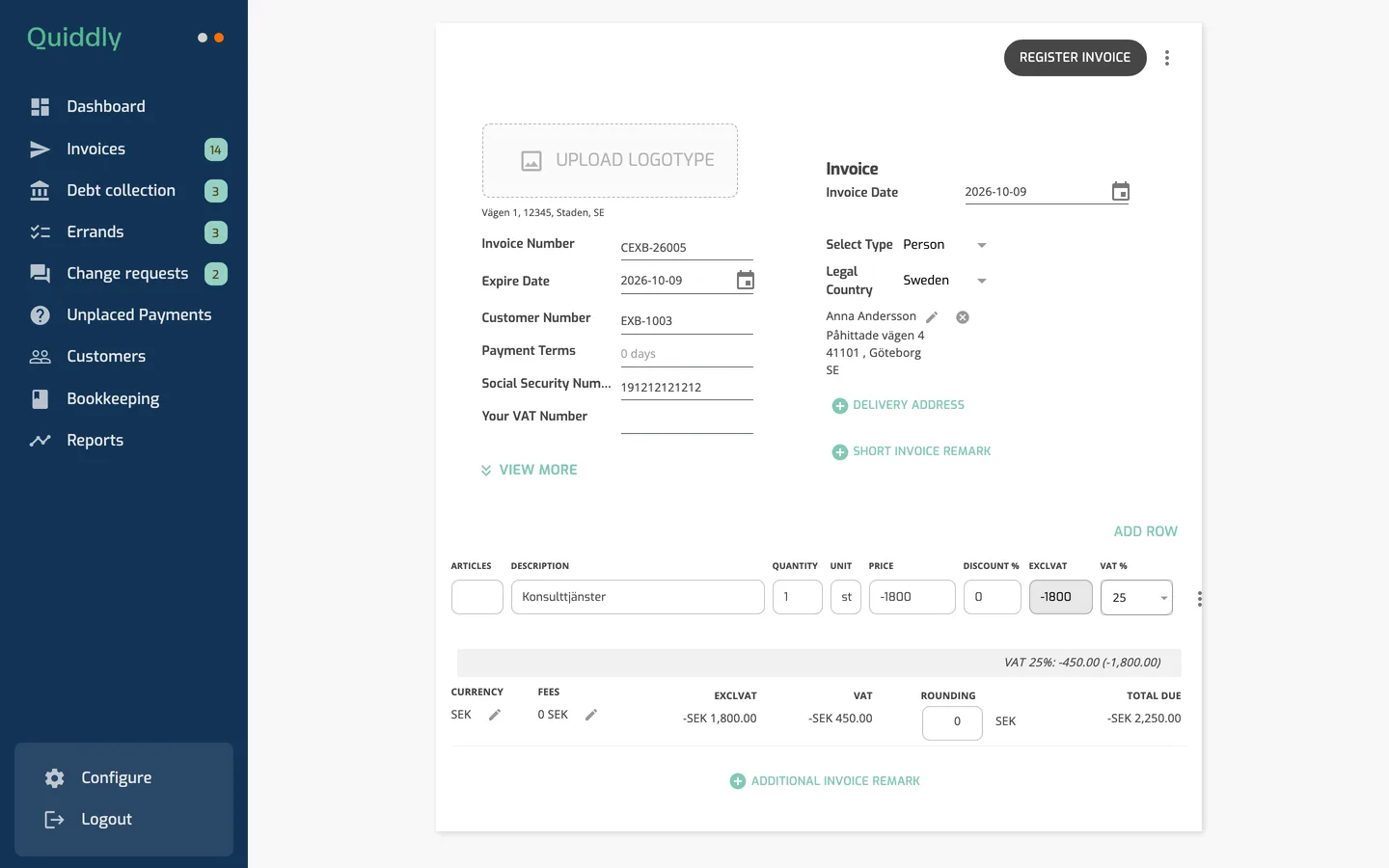Click the Social Security Number field

tap(687, 388)
